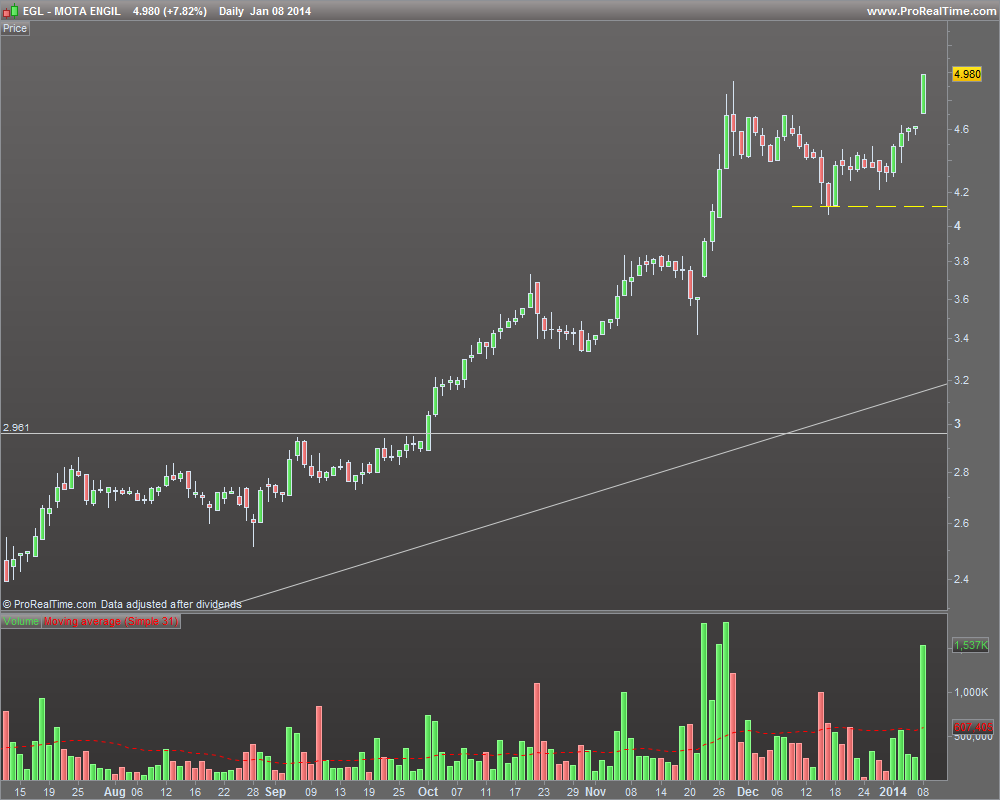Screen dimensions: 1000x800
Task: Open the www.ProRealTime.com link
Action: click(931, 11)
